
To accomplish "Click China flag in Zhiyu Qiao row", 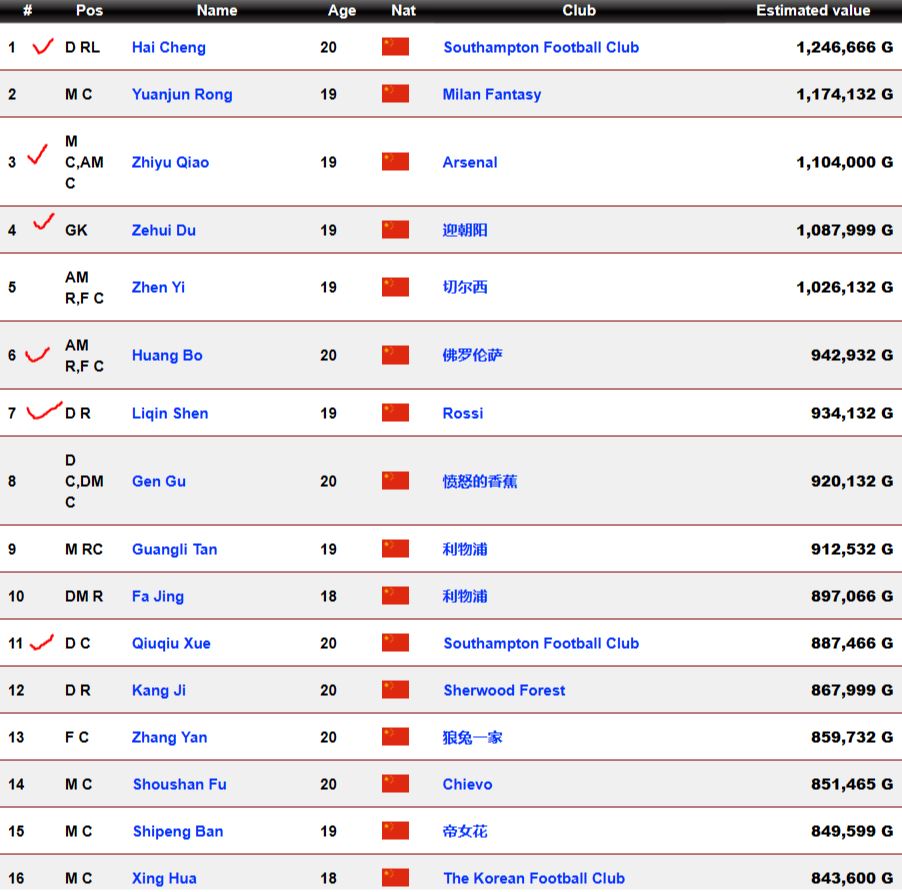I will 395,162.
